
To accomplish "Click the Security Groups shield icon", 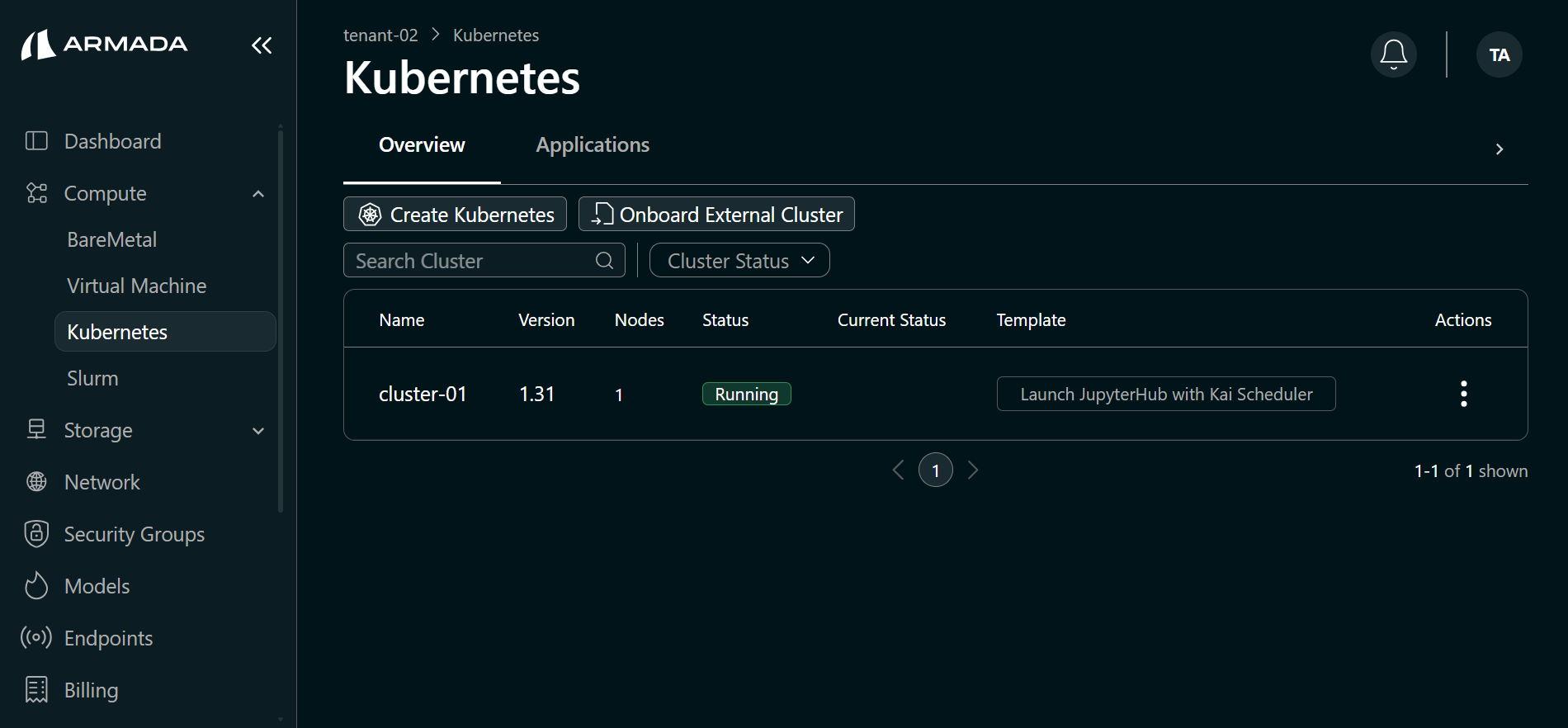I will click(x=36, y=533).
